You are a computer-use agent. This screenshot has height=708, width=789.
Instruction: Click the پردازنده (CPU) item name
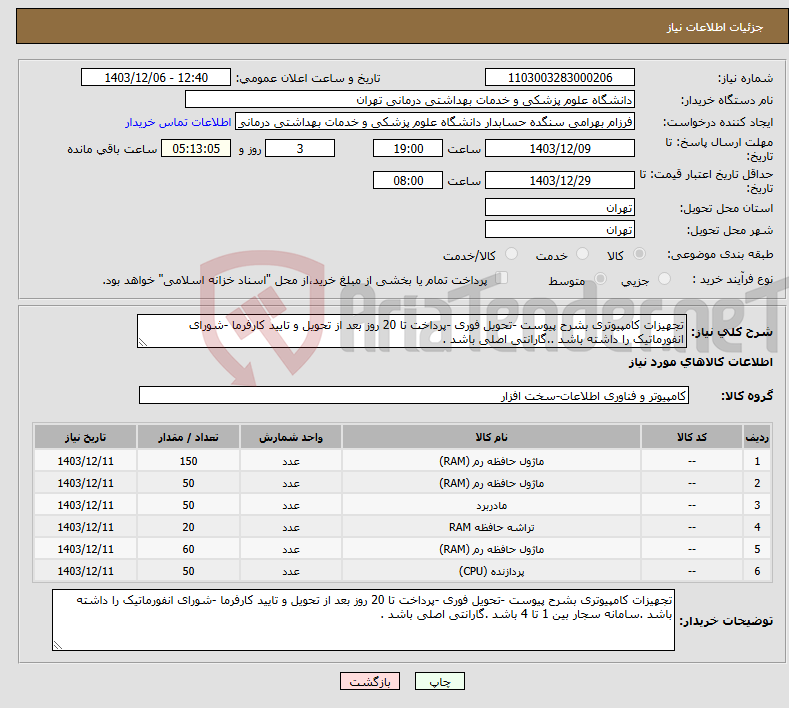(x=491, y=571)
